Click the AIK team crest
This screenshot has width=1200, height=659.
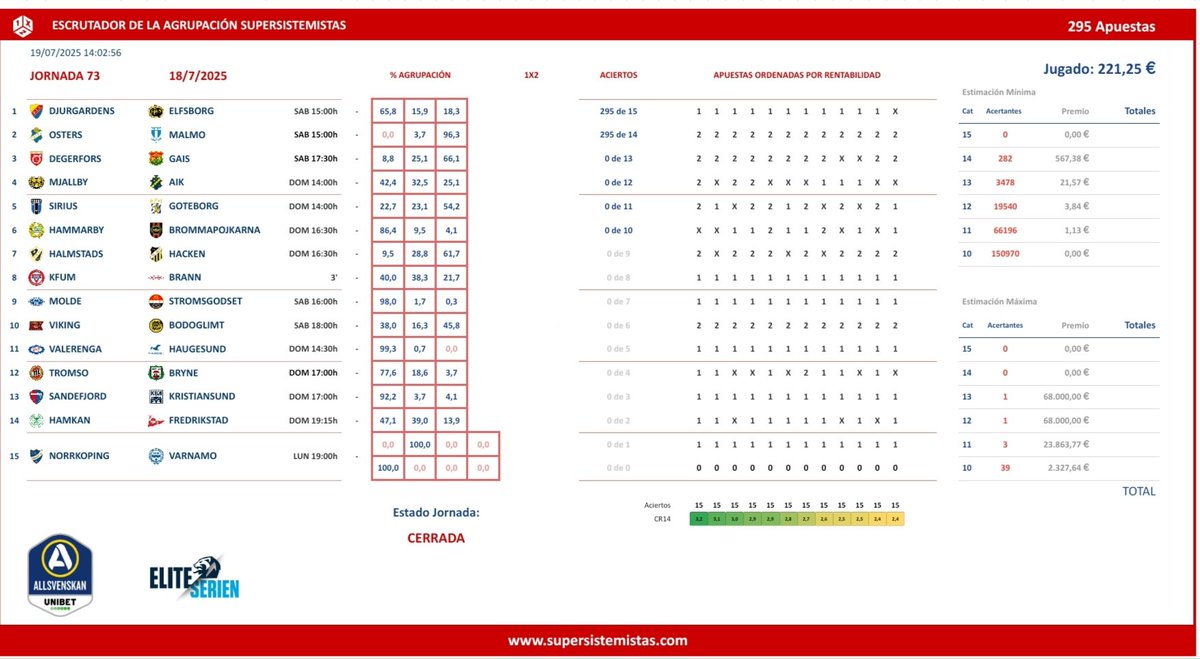click(x=156, y=182)
